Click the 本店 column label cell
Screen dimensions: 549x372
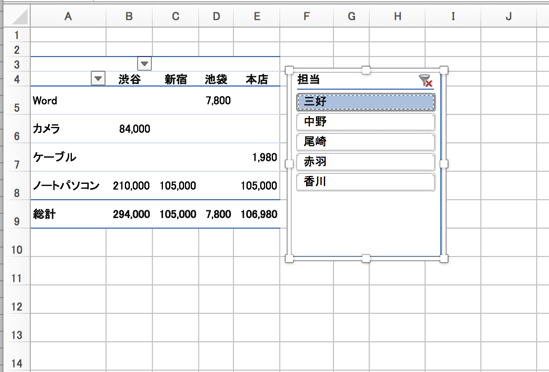[257, 79]
